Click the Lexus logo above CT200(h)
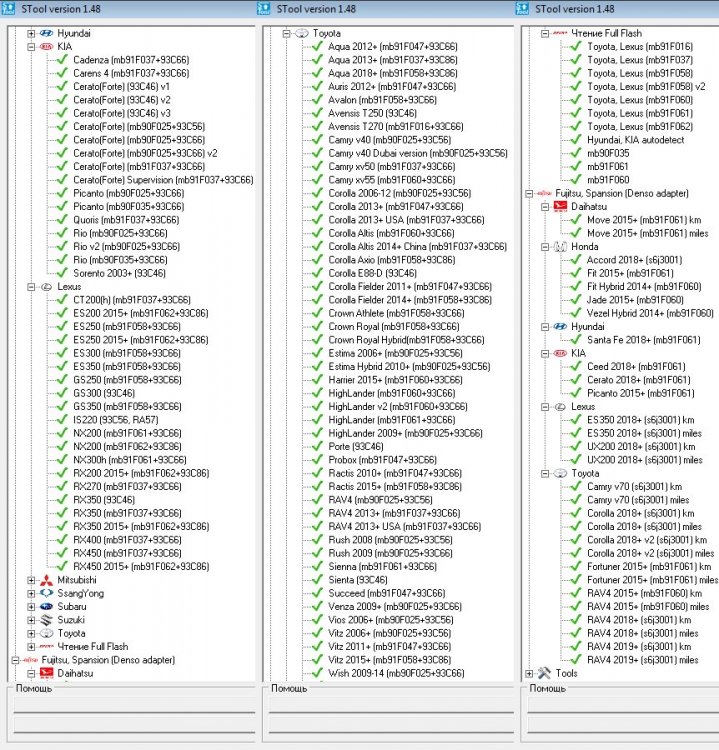The height and width of the screenshot is (750, 719). click(46, 287)
